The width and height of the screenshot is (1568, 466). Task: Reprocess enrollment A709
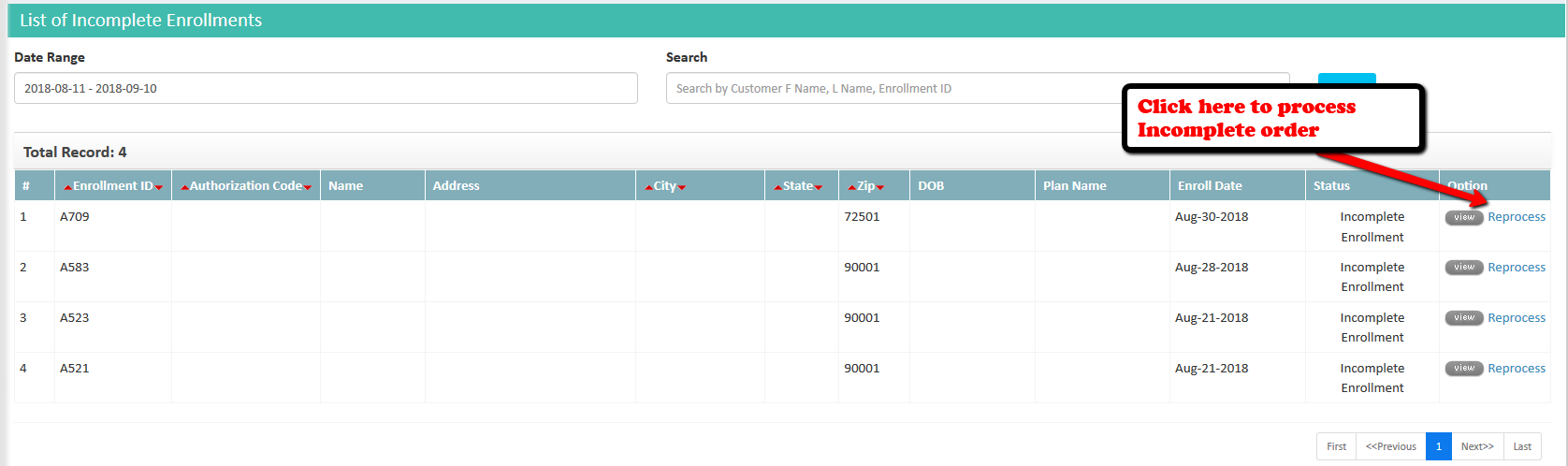click(x=1517, y=217)
